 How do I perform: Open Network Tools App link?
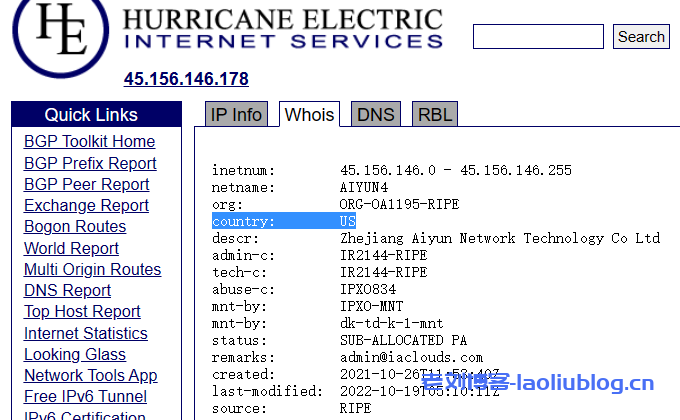point(90,375)
